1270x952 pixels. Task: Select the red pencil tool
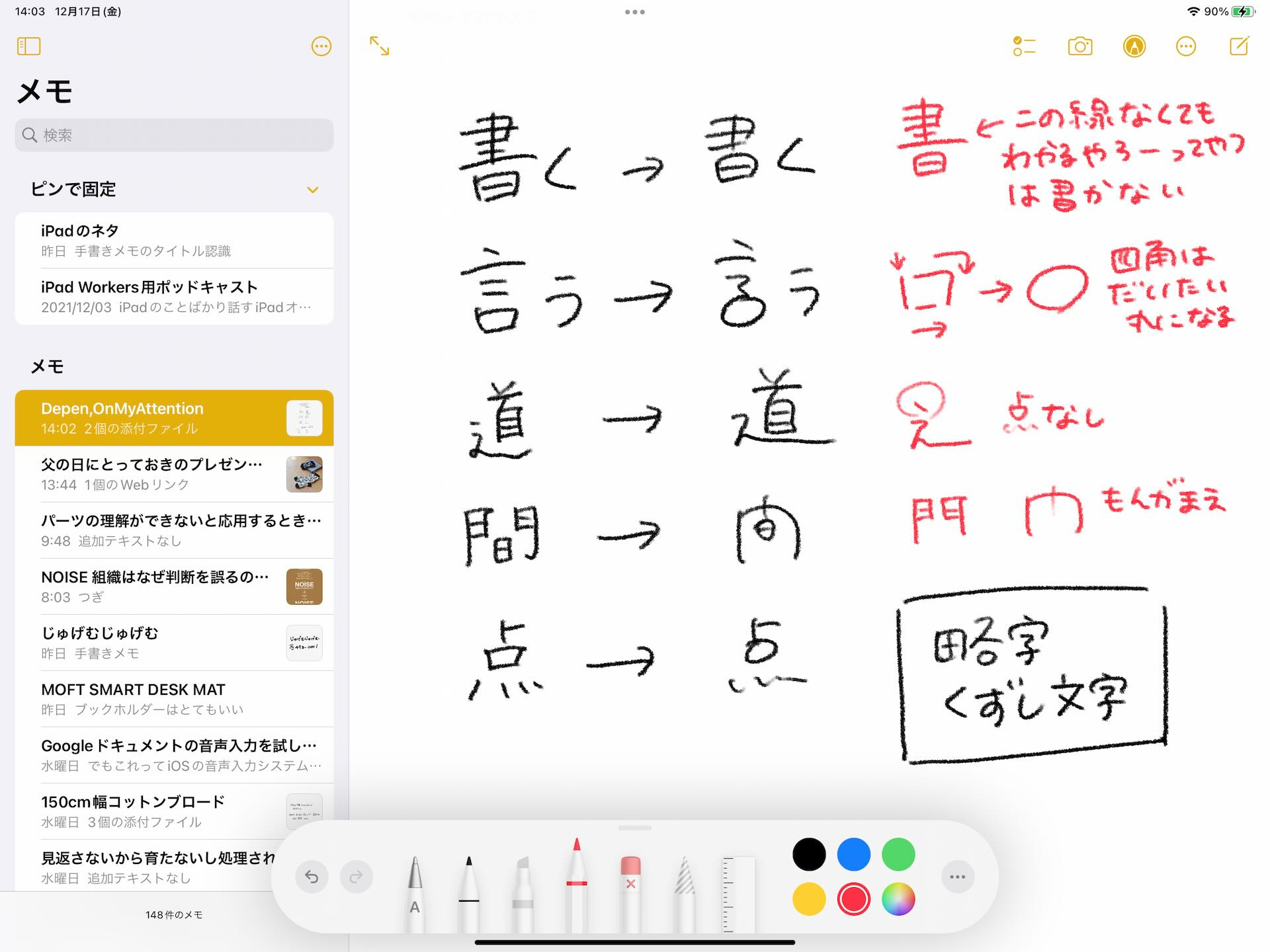577,885
